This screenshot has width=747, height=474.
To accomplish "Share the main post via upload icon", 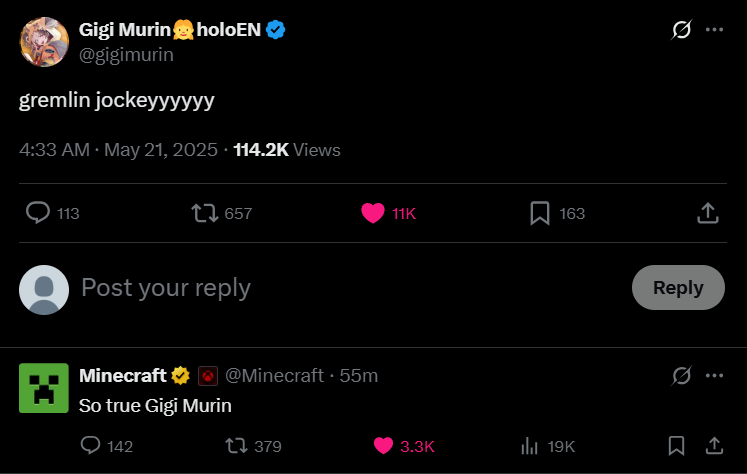I will (x=707, y=213).
